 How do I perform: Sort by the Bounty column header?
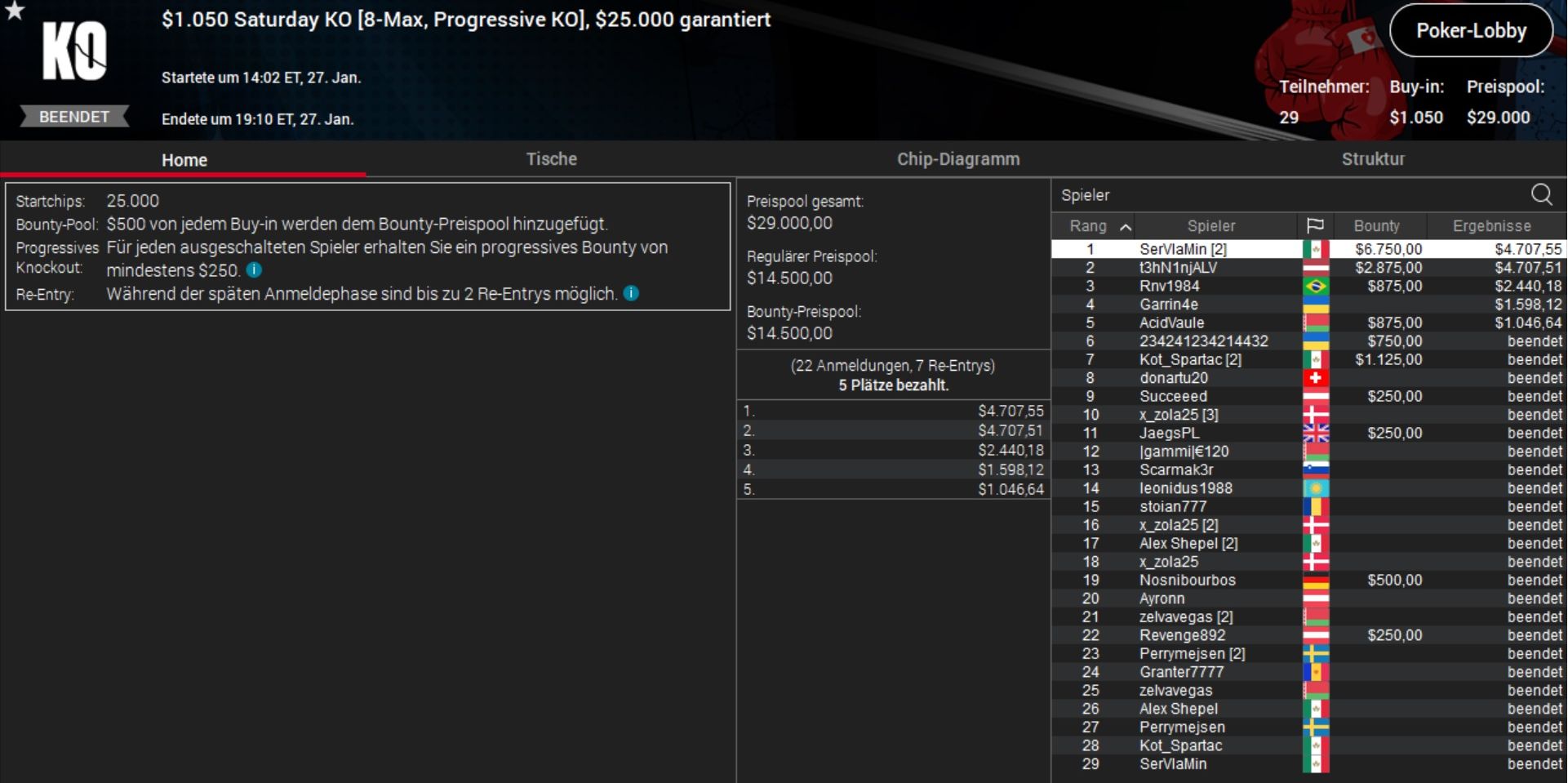point(1376,225)
